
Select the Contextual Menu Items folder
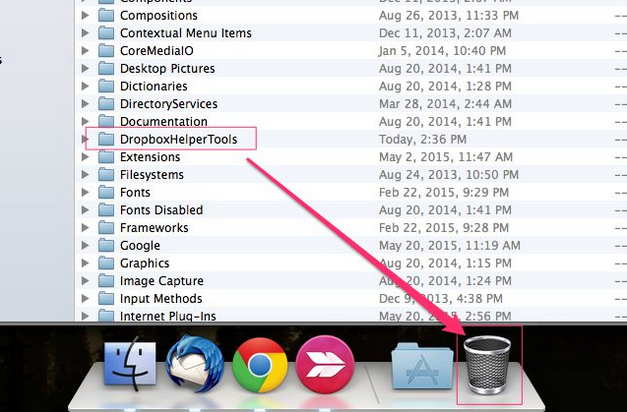coord(185,33)
